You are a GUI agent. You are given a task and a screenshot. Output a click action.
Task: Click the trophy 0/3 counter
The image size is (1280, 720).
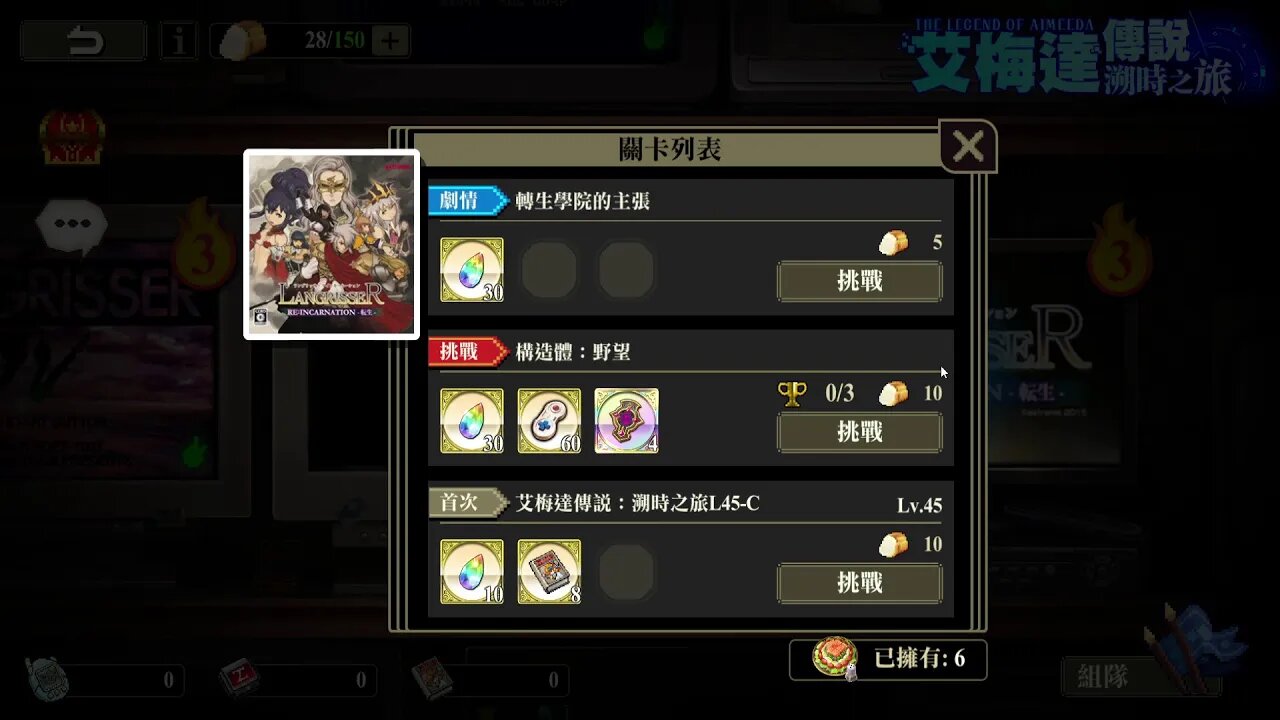tap(816, 393)
